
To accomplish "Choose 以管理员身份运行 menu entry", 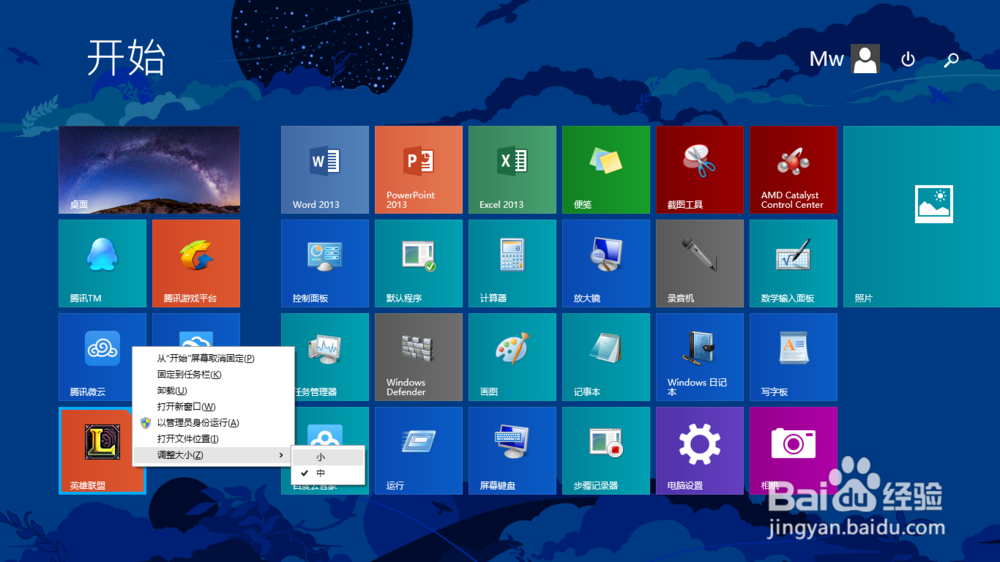I will point(213,422).
